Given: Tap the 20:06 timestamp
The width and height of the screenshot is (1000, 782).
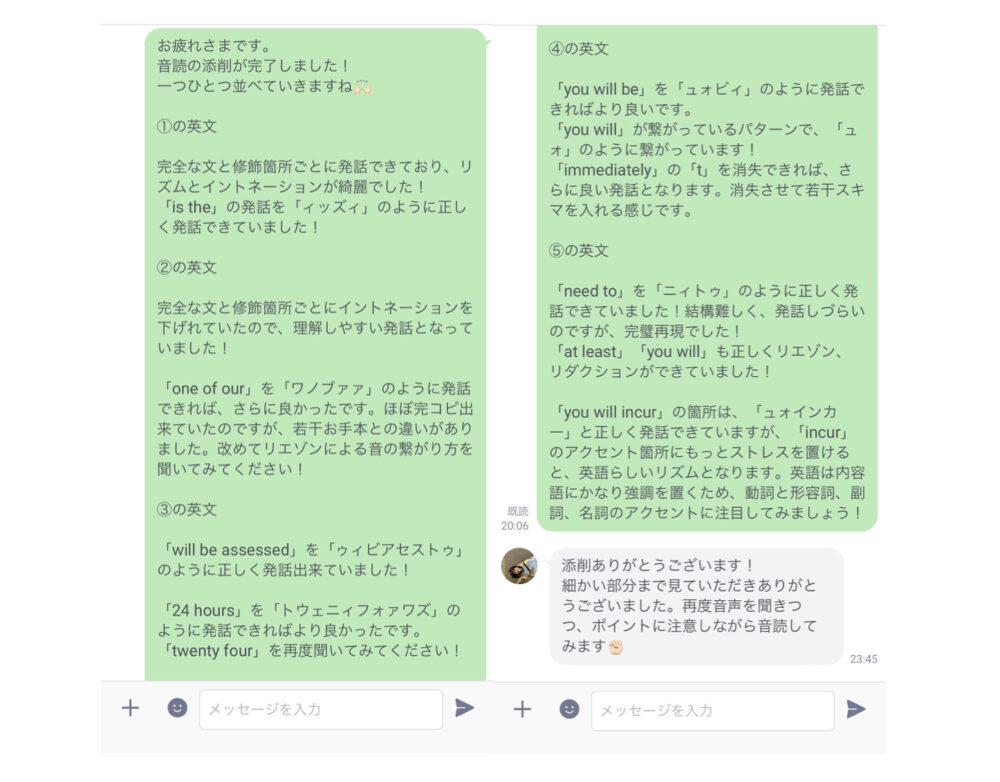Looking at the screenshot, I should tap(515, 526).
